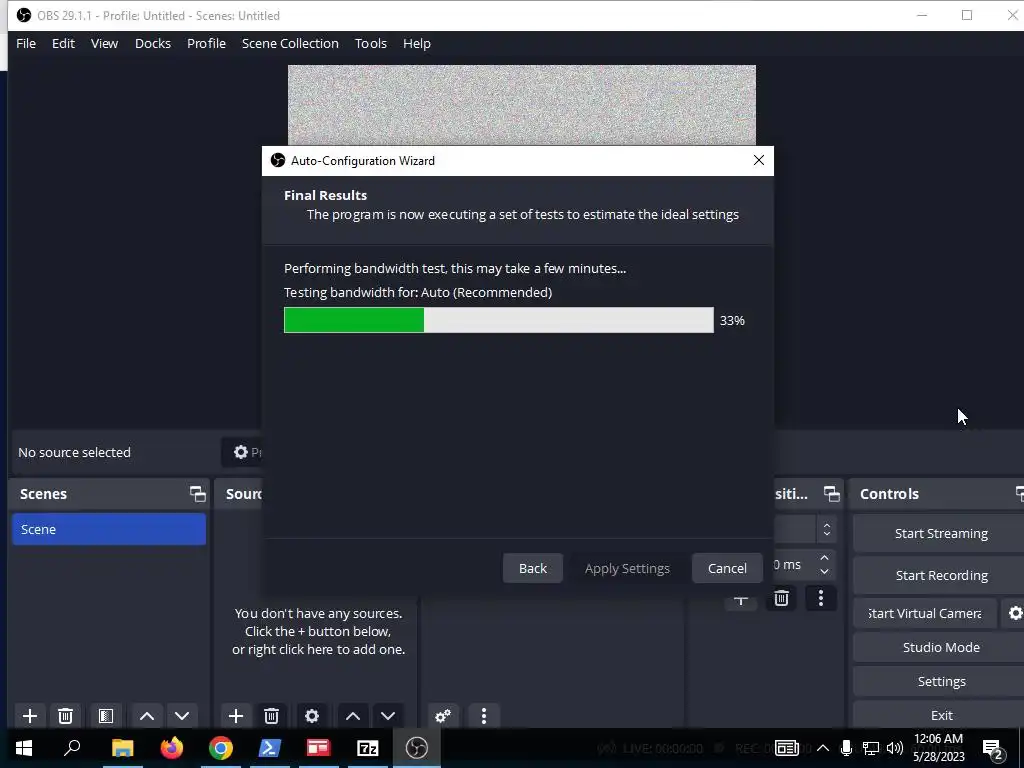The height and width of the screenshot is (768, 1024).
Task: Open virtual camera settings gear
Action: [1015, 613]
